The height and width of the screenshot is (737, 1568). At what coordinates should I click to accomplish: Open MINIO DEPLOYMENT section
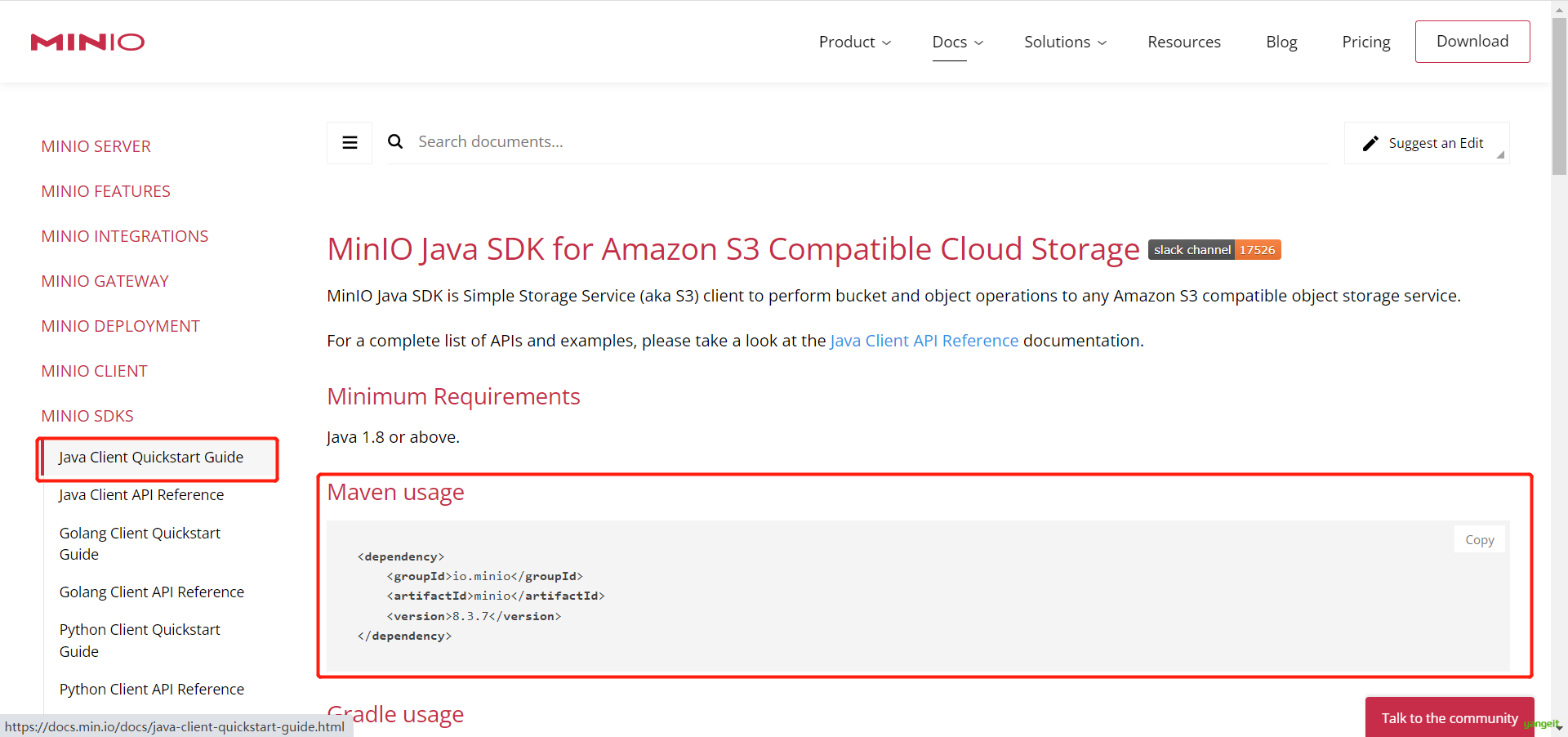coord(121,326)
